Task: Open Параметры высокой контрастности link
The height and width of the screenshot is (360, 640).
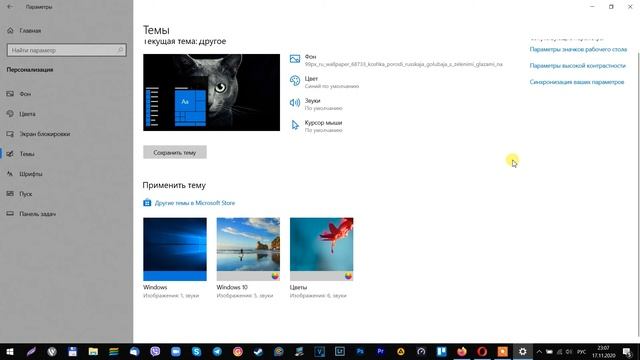Action: click(577, 66)
